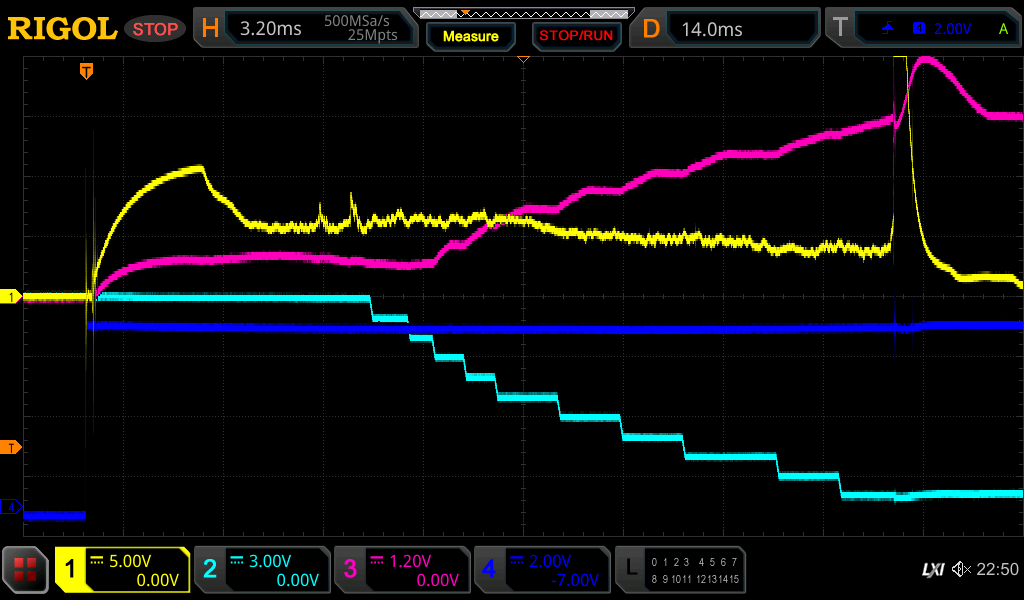
Task: Select the orange trigger level marker on left edge
Action: (11, 447)
